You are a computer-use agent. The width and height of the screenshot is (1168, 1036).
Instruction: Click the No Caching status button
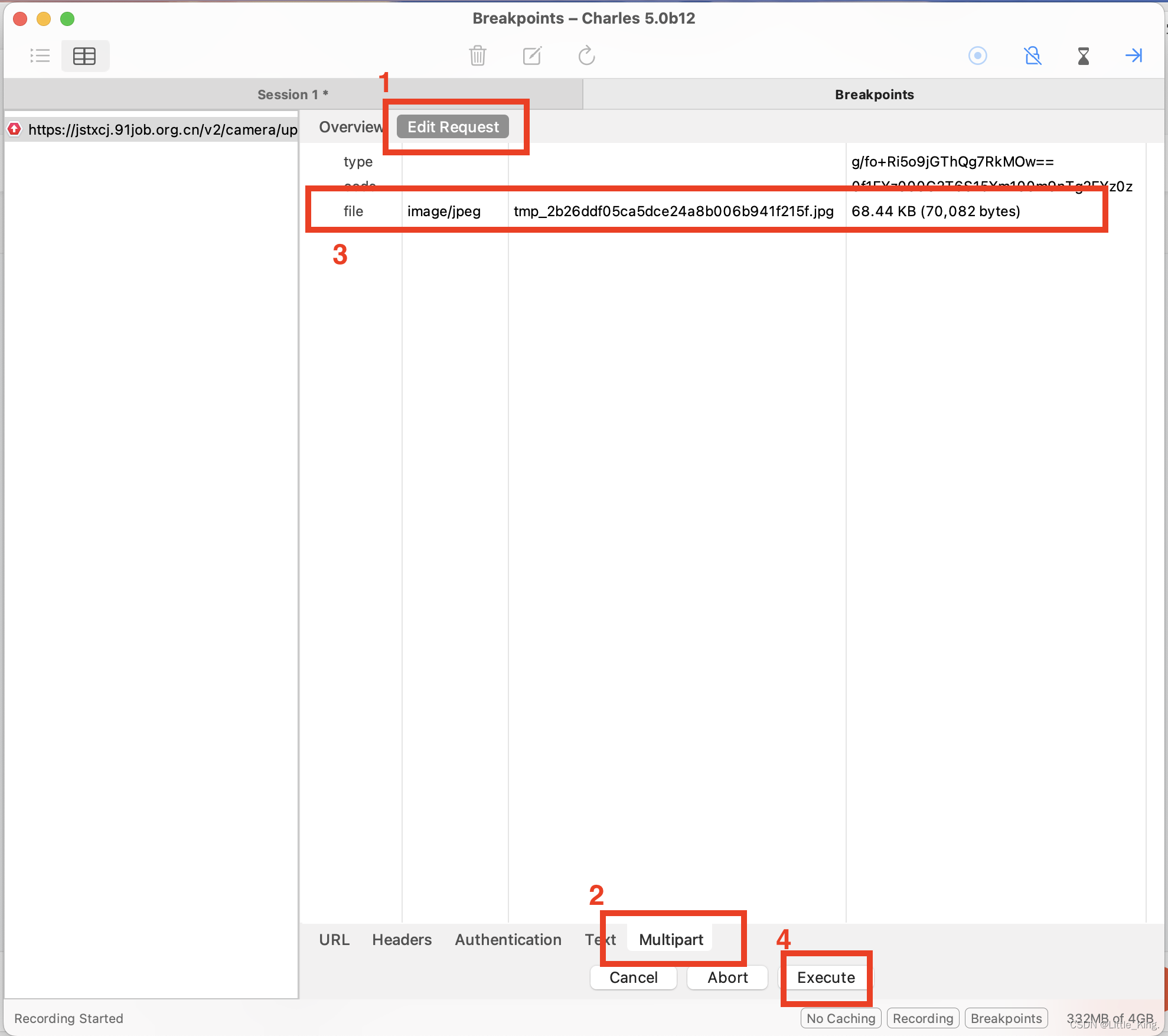(840, 1018)
